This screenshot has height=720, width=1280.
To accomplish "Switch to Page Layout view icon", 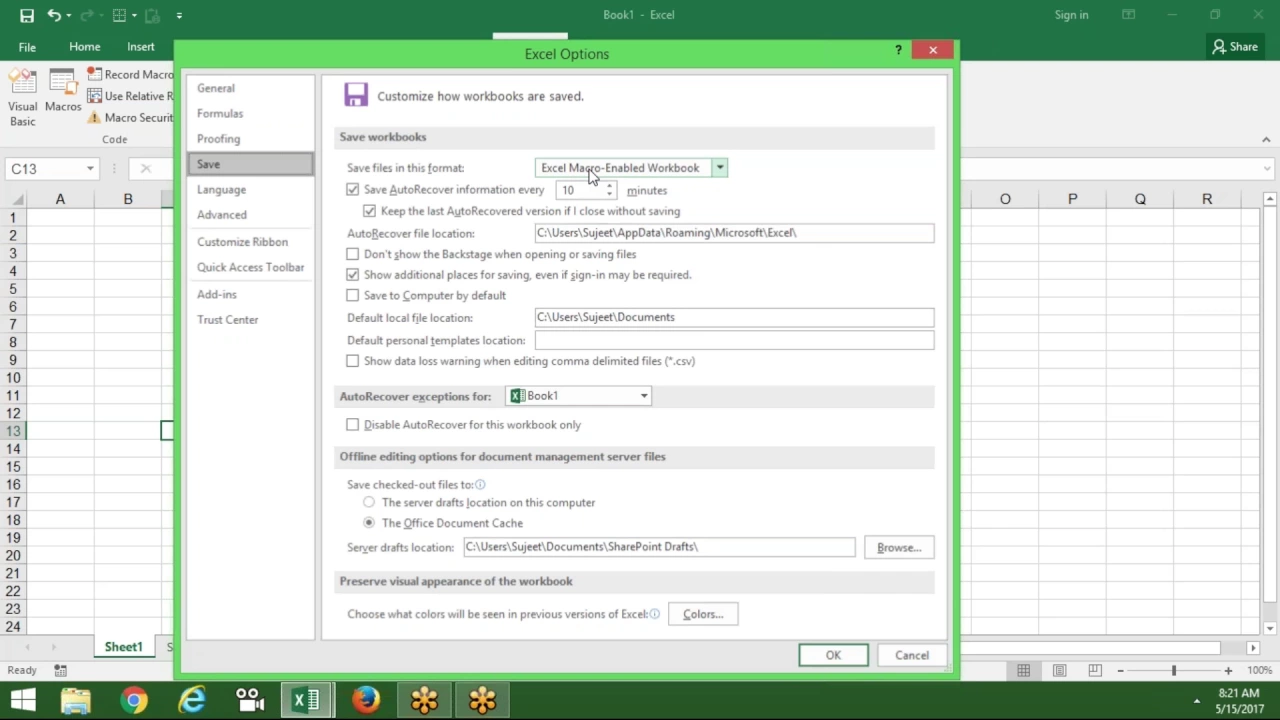I will (1059, 671).
